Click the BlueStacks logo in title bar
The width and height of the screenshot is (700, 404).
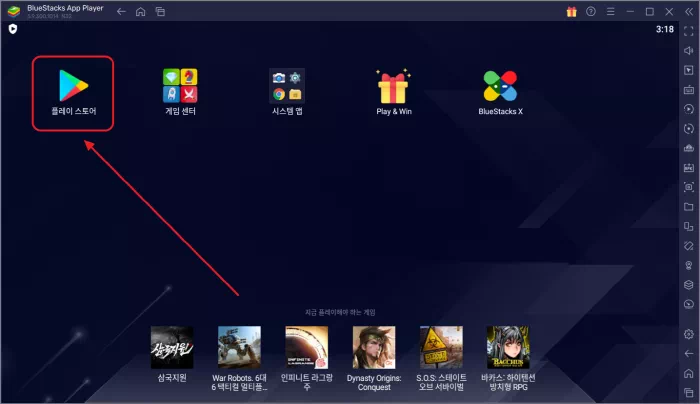coord(14,12)
